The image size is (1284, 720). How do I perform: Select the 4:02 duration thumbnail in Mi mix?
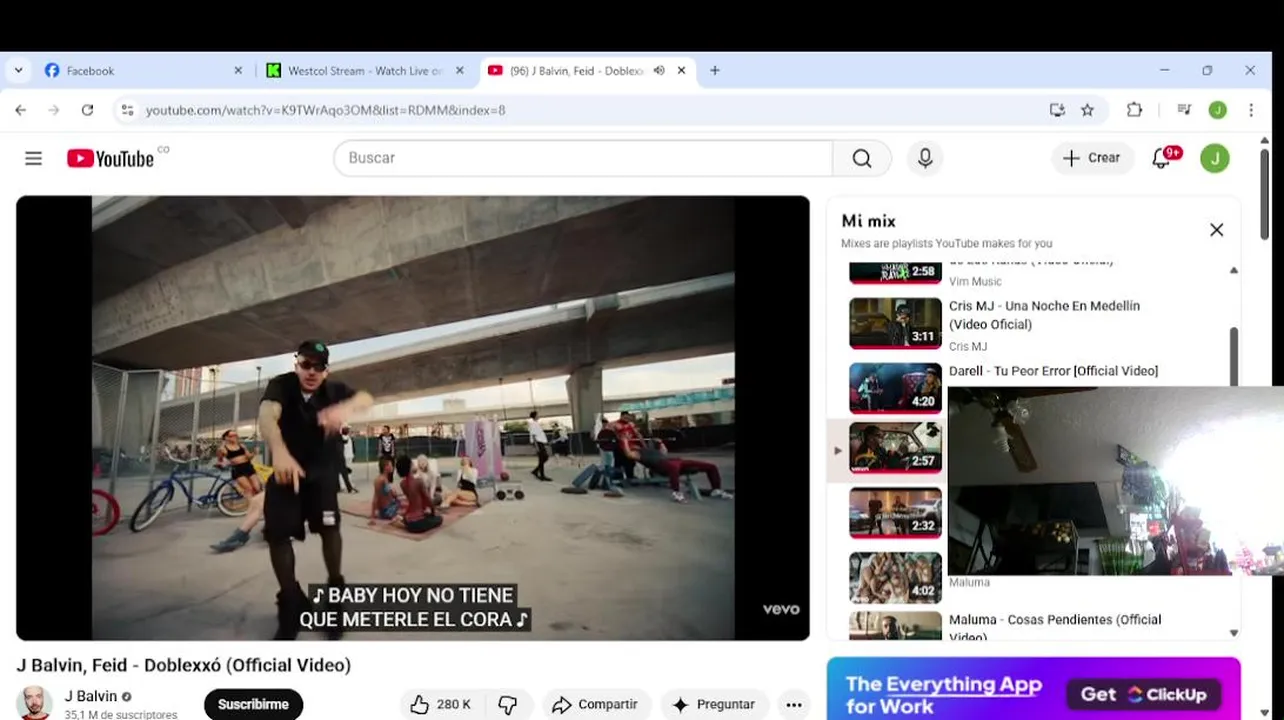click(895, 578)
